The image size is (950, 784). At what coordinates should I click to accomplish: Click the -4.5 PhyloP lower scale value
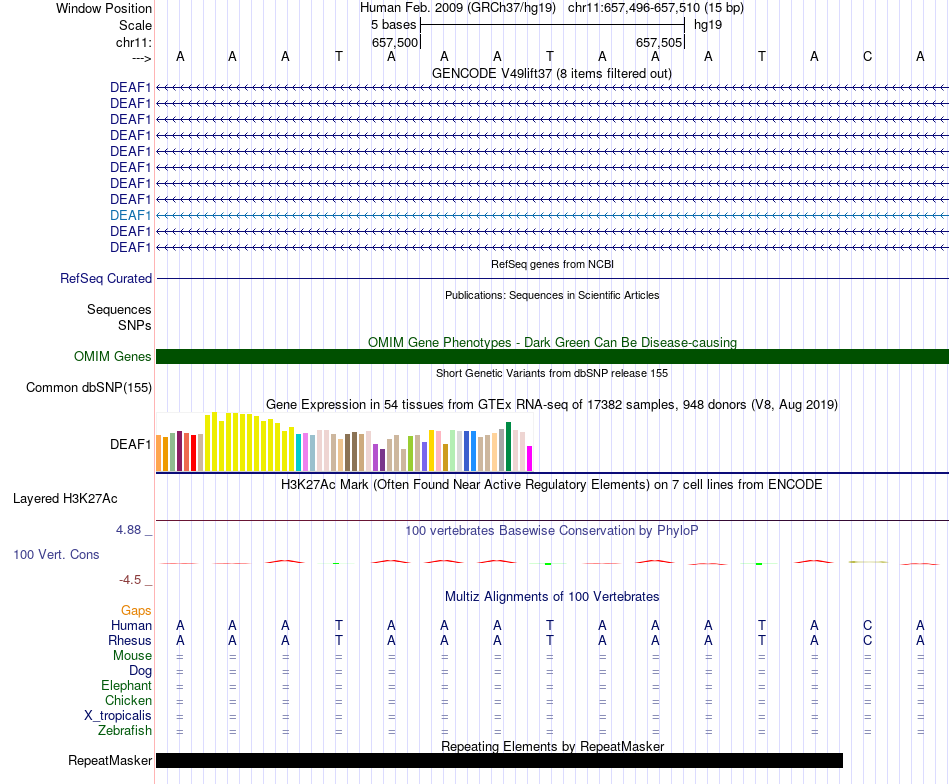point(130,580)
